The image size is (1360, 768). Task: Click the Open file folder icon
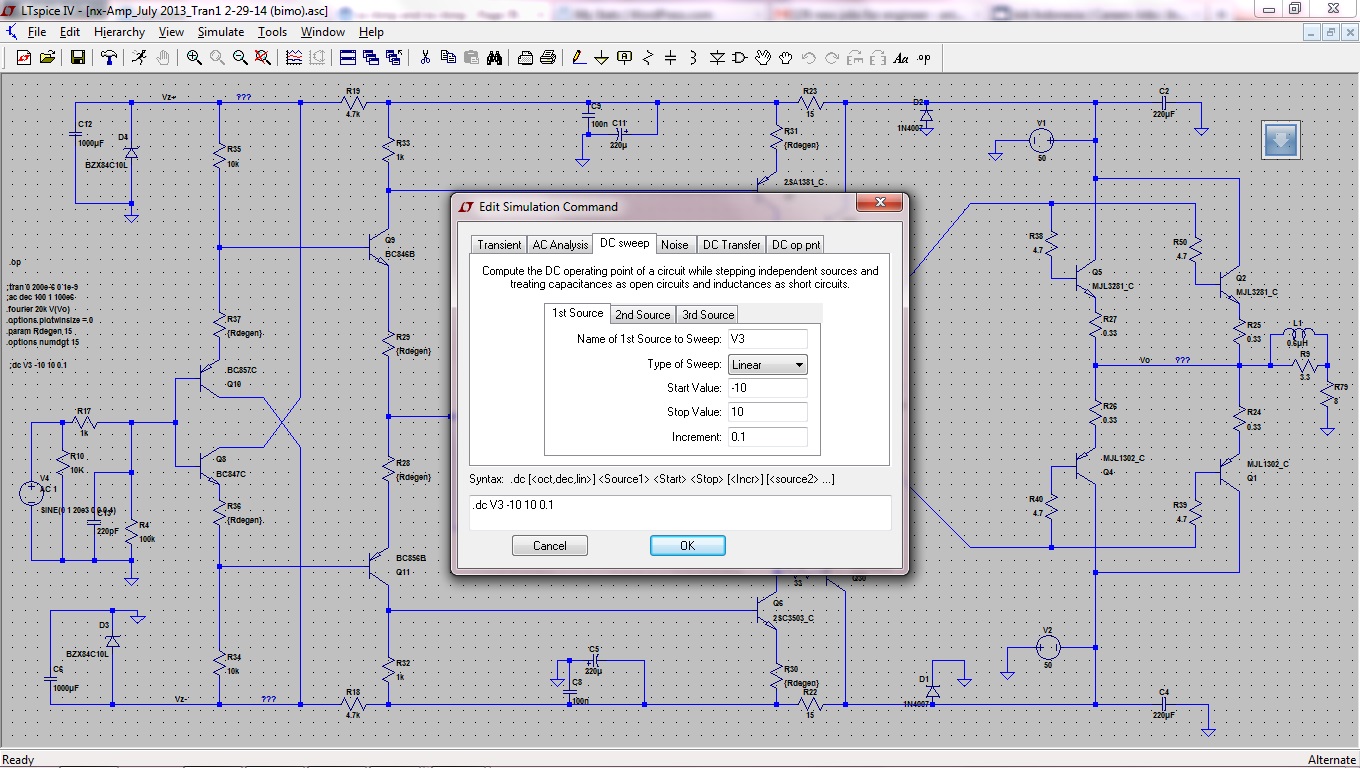47,58
